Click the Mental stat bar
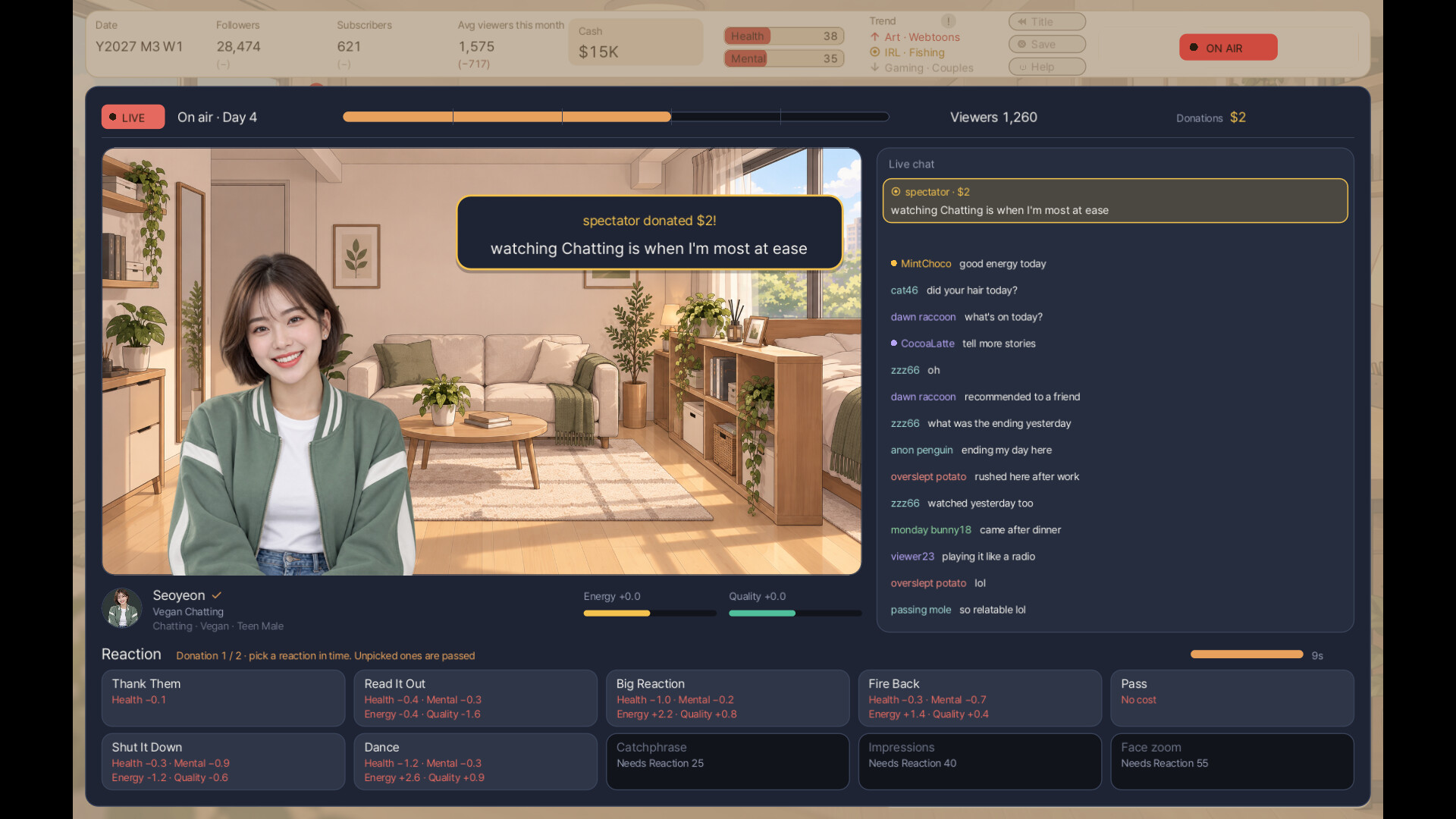1456x819 pixels. (x=784, y=58)
